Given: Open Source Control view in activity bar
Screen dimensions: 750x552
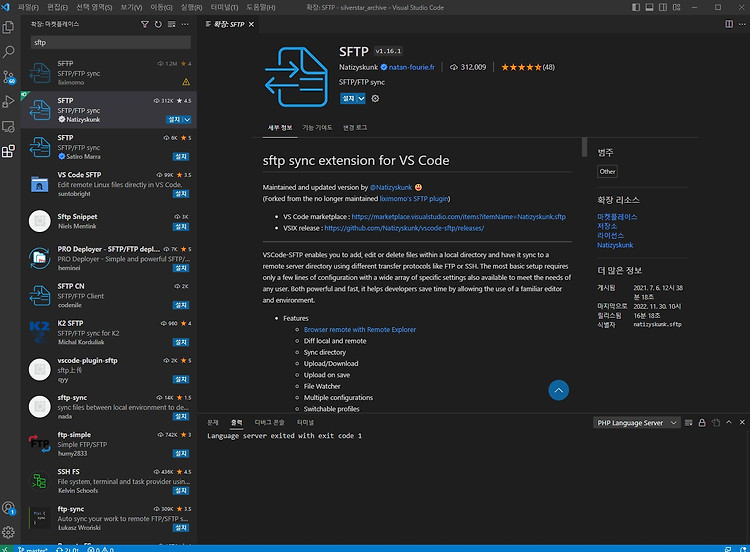Looking at the screenshot, I should [8, 77].
